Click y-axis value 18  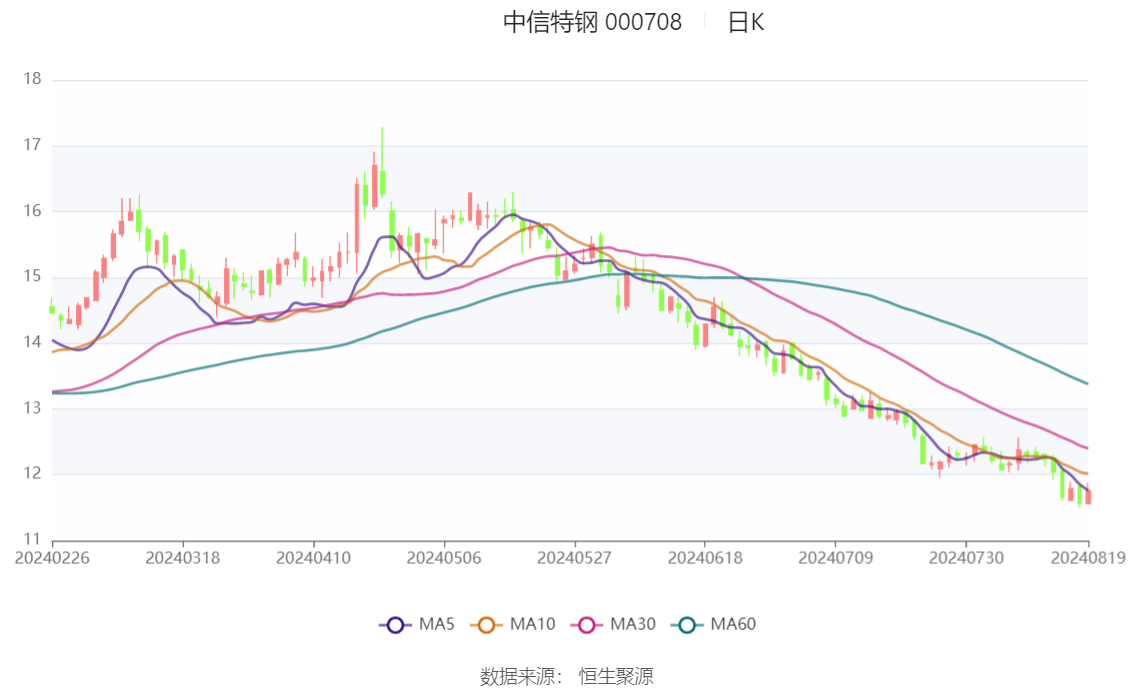pos(32,79)
